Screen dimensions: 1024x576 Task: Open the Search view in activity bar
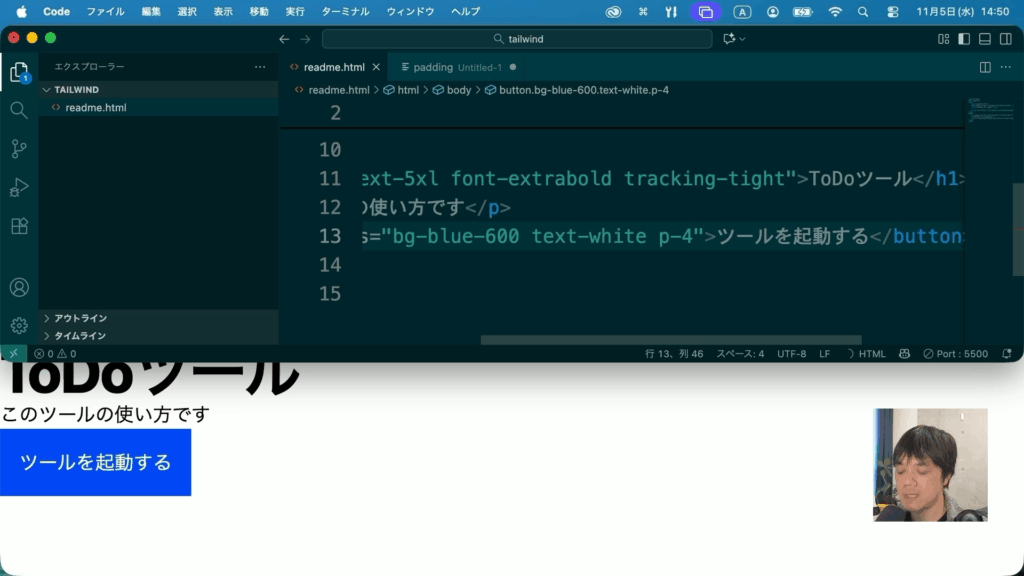click(x=18, y=110)
